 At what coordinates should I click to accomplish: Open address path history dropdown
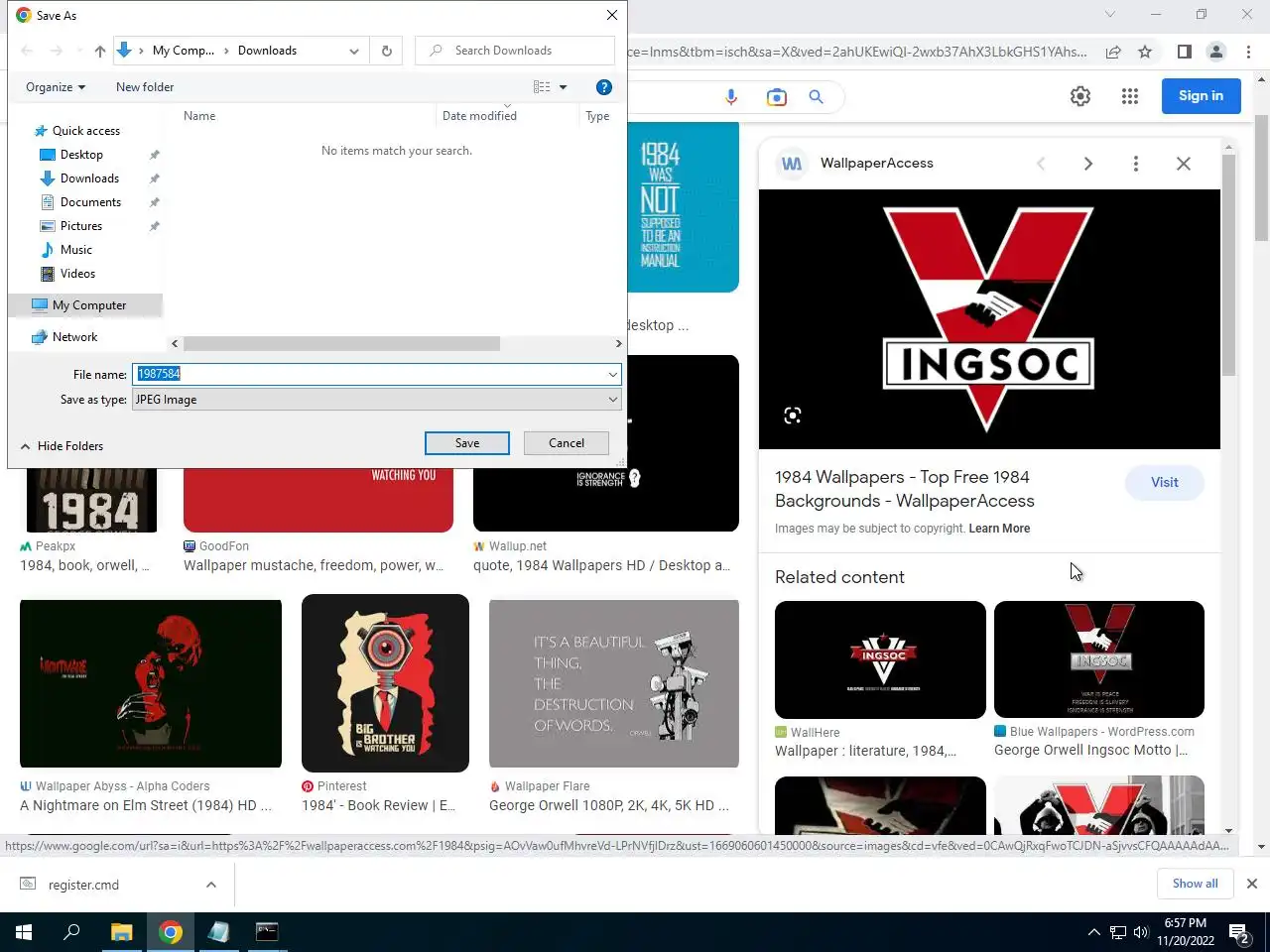click(354, 51)
